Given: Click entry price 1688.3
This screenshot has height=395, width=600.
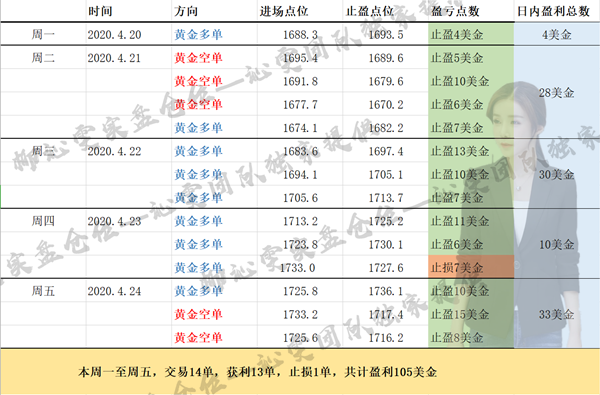Looking at the screenshot, I should (300, 35).
